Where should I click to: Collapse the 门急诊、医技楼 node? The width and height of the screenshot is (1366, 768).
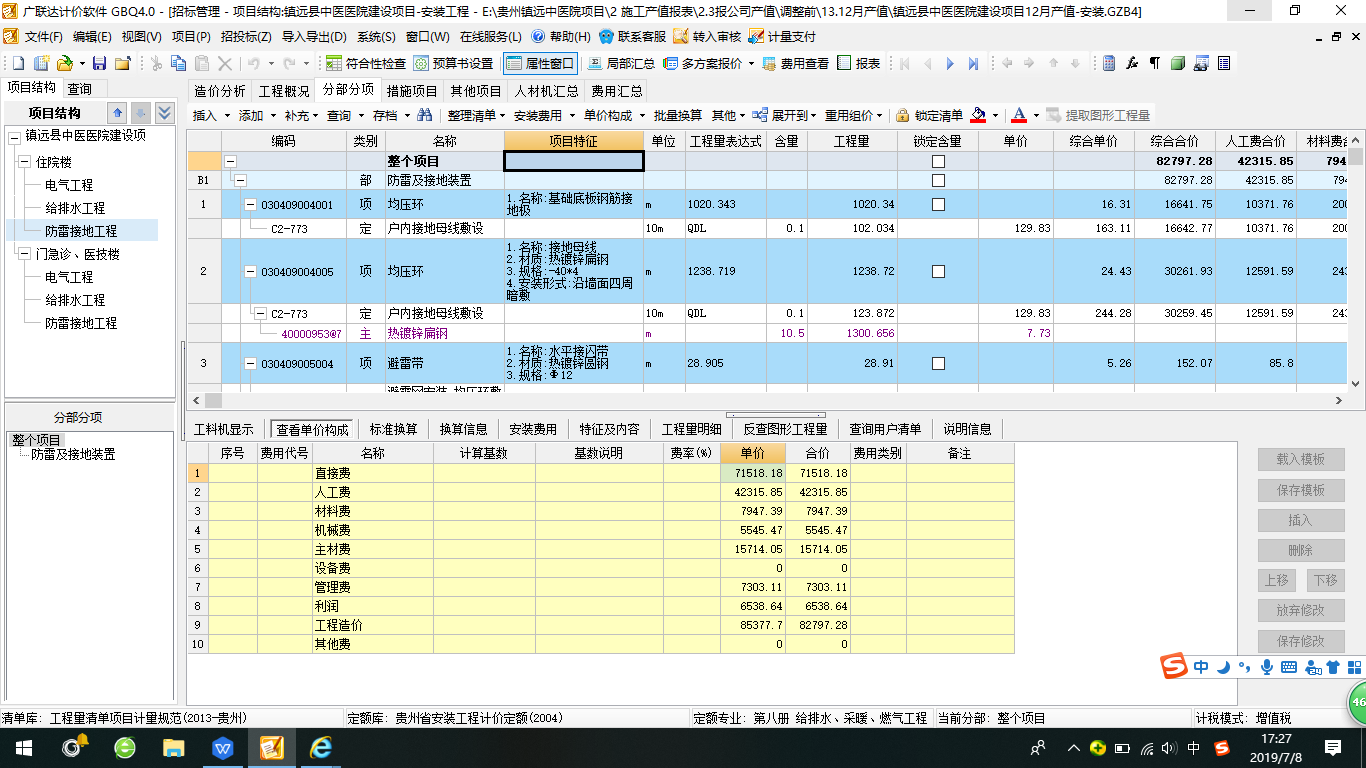(x=24, y=254)
